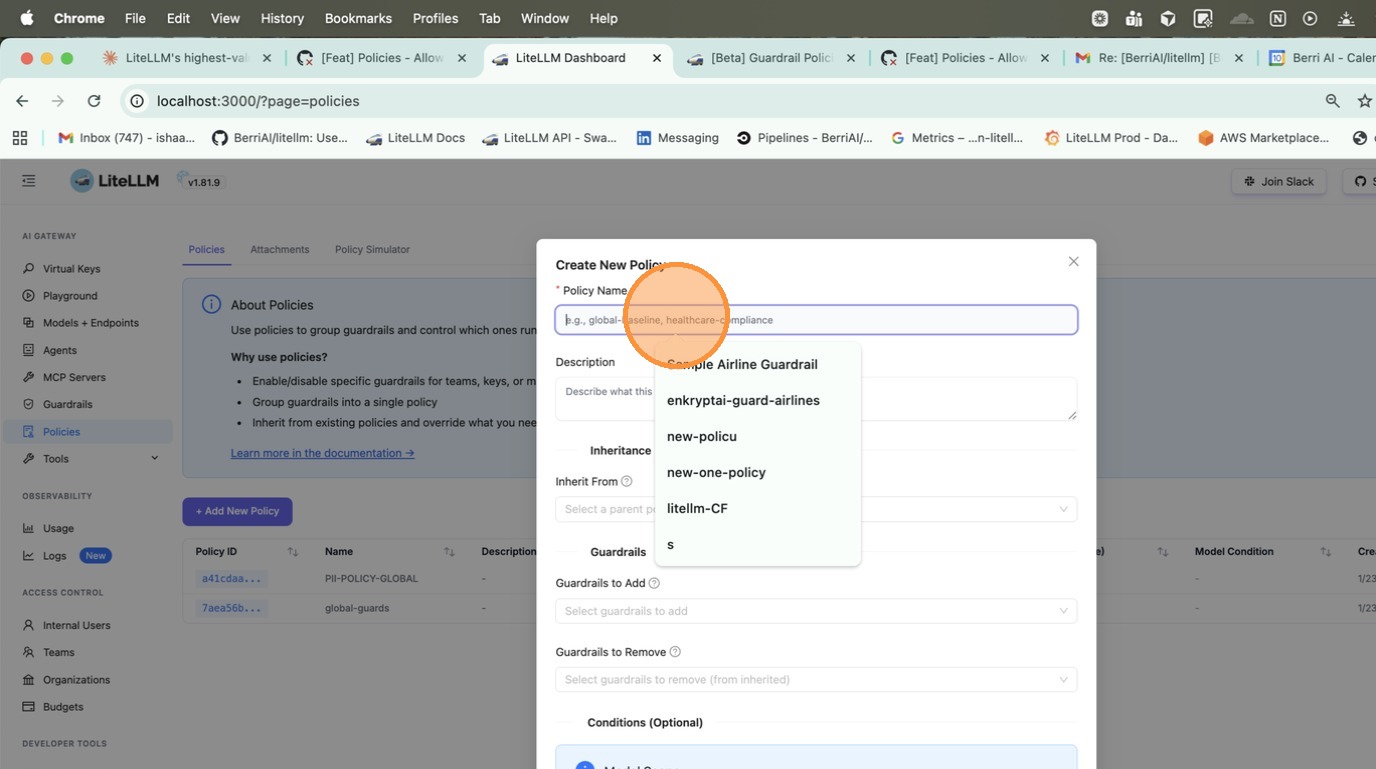Click the Add New Policy button
Screen dimensions: 1376x769
pyautogui.click(x=237, y=511)
